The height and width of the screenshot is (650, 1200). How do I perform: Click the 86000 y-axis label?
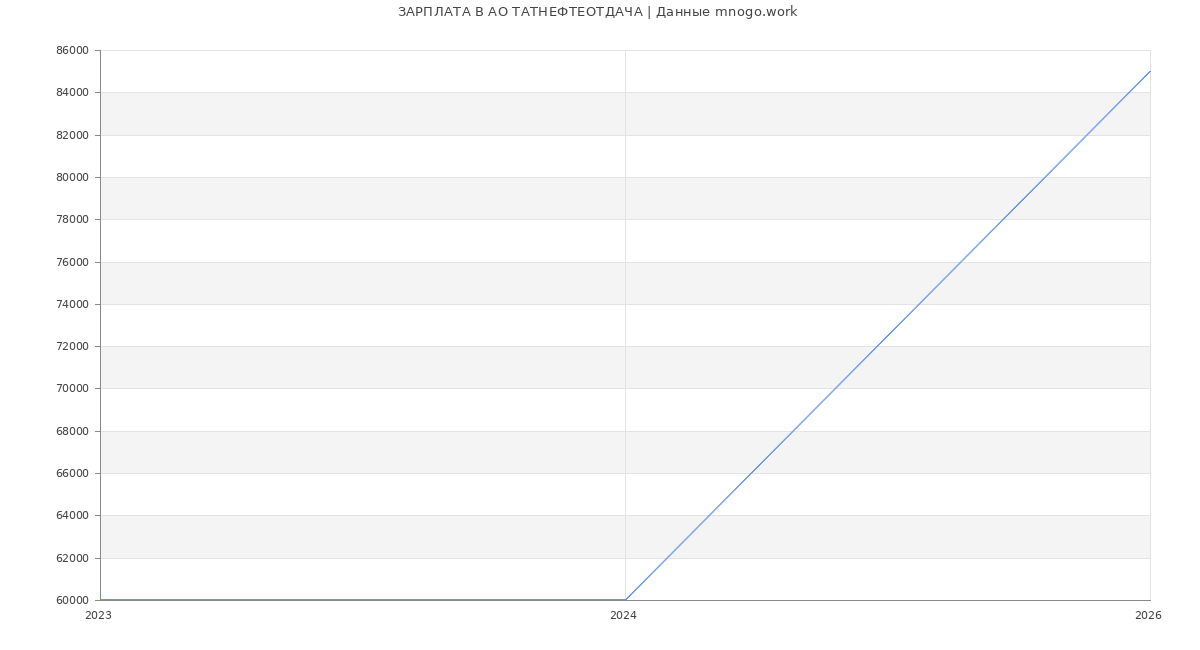point(74,51)
